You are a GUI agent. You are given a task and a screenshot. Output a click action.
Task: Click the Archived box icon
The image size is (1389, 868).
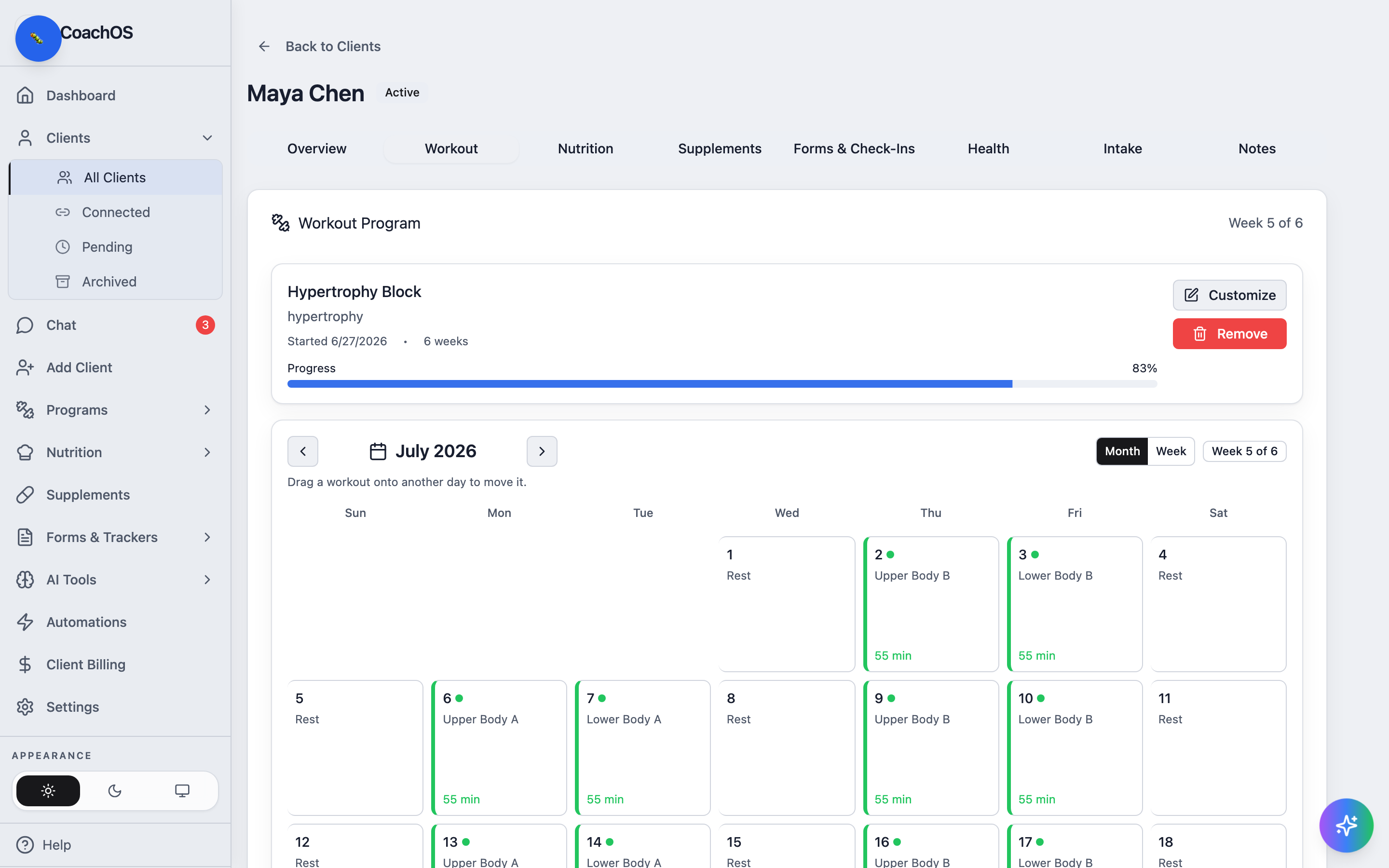pyautogui.click(x=63, y=282)
